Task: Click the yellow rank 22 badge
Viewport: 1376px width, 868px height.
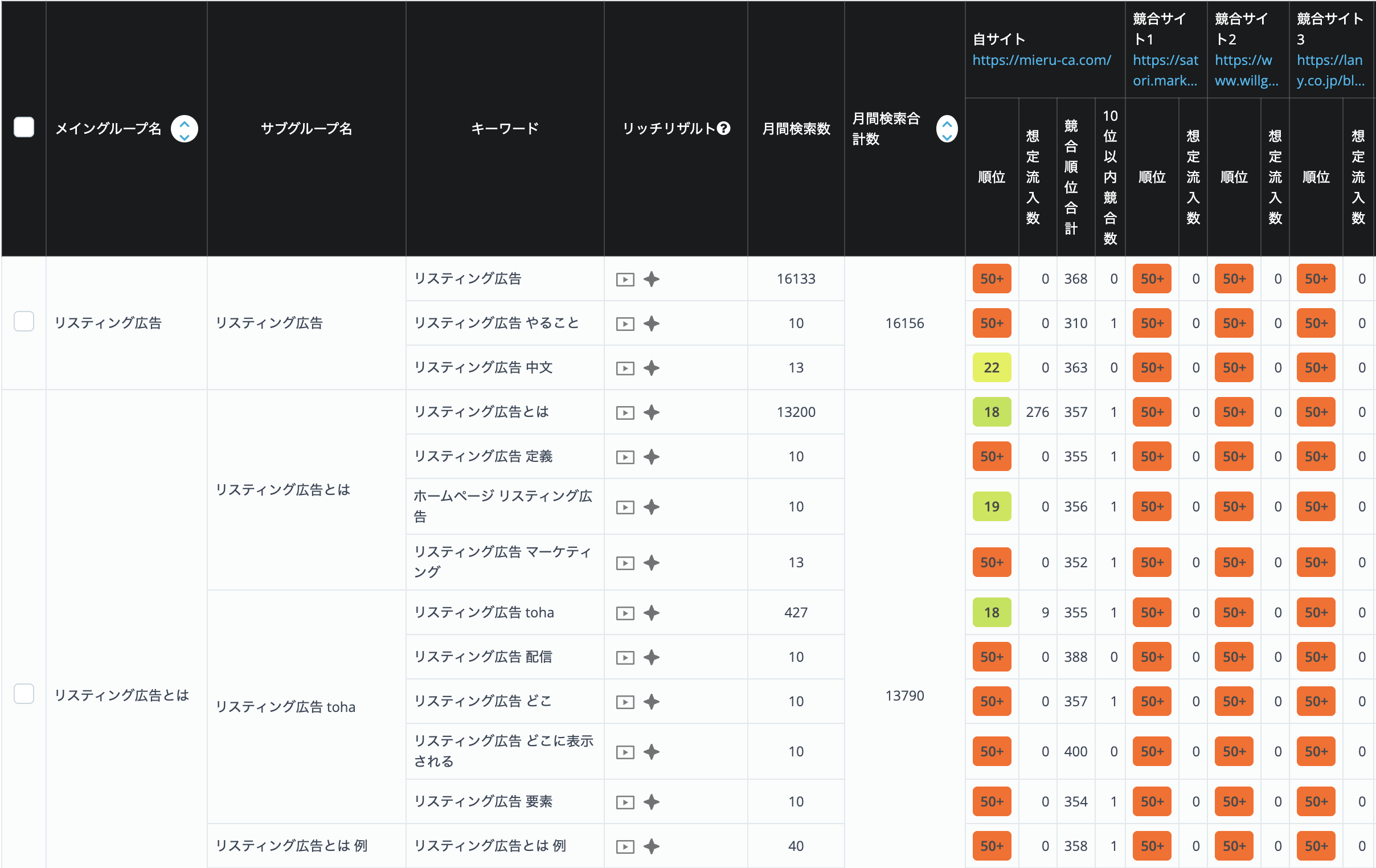Action: tap(992, 367)
